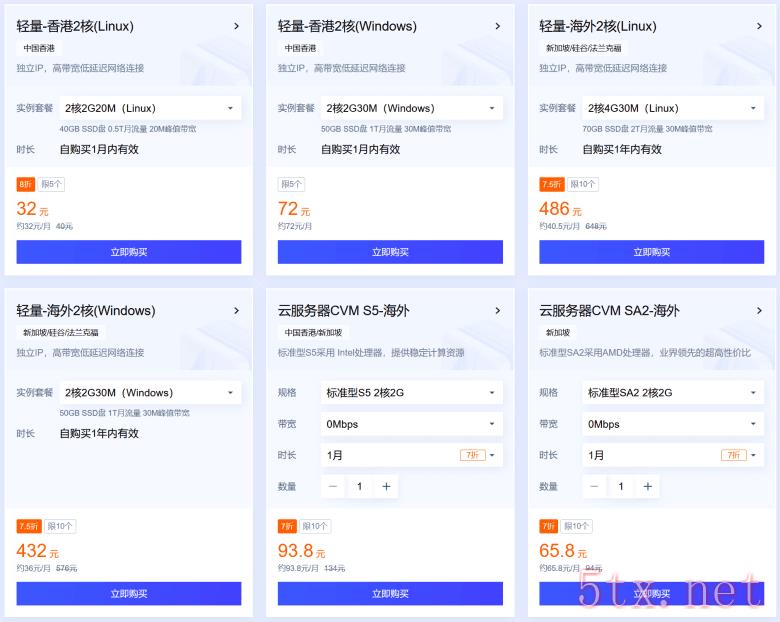The image size is (780, 622).
Task: Open the 轻量-海外2核(Linux) card arrow
Action: 759,26
